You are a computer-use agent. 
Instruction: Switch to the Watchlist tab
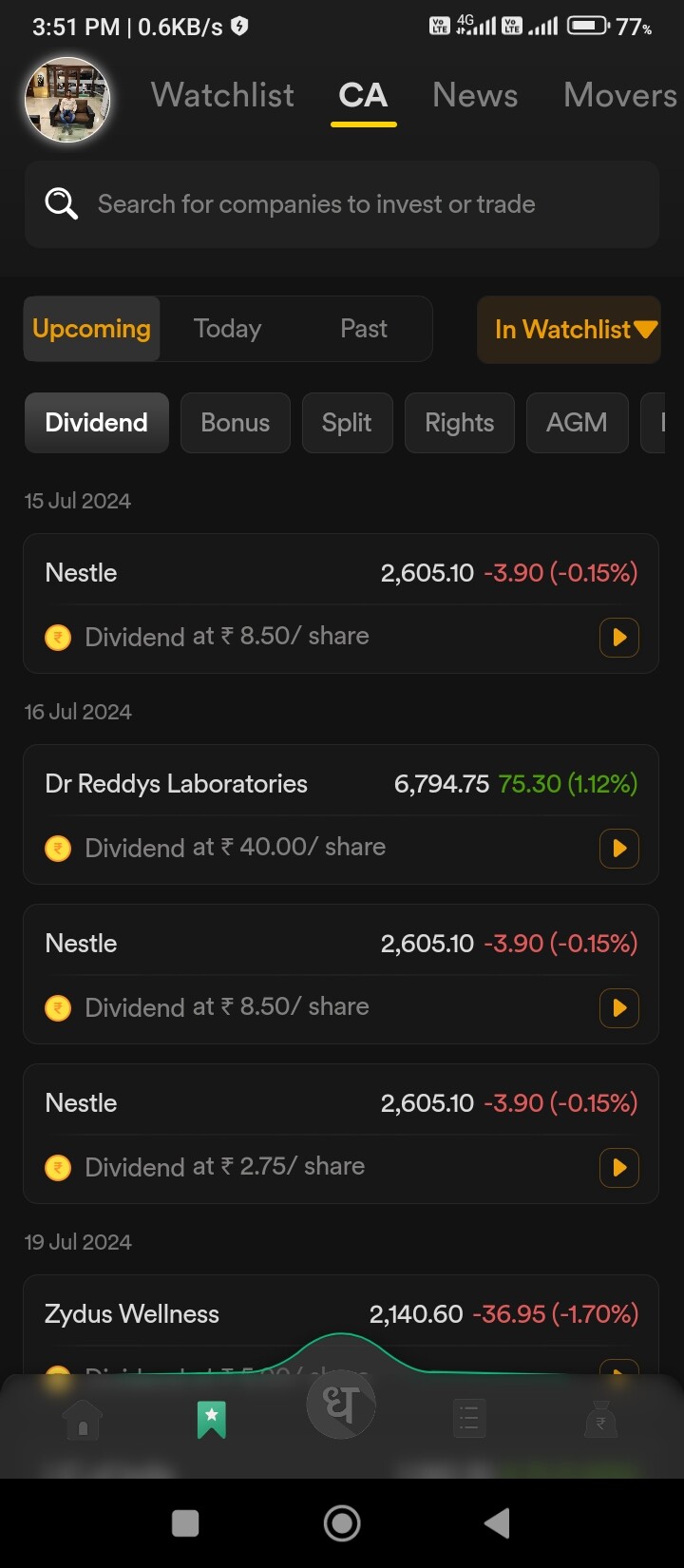pyautogui.click(x=222, y=95)
